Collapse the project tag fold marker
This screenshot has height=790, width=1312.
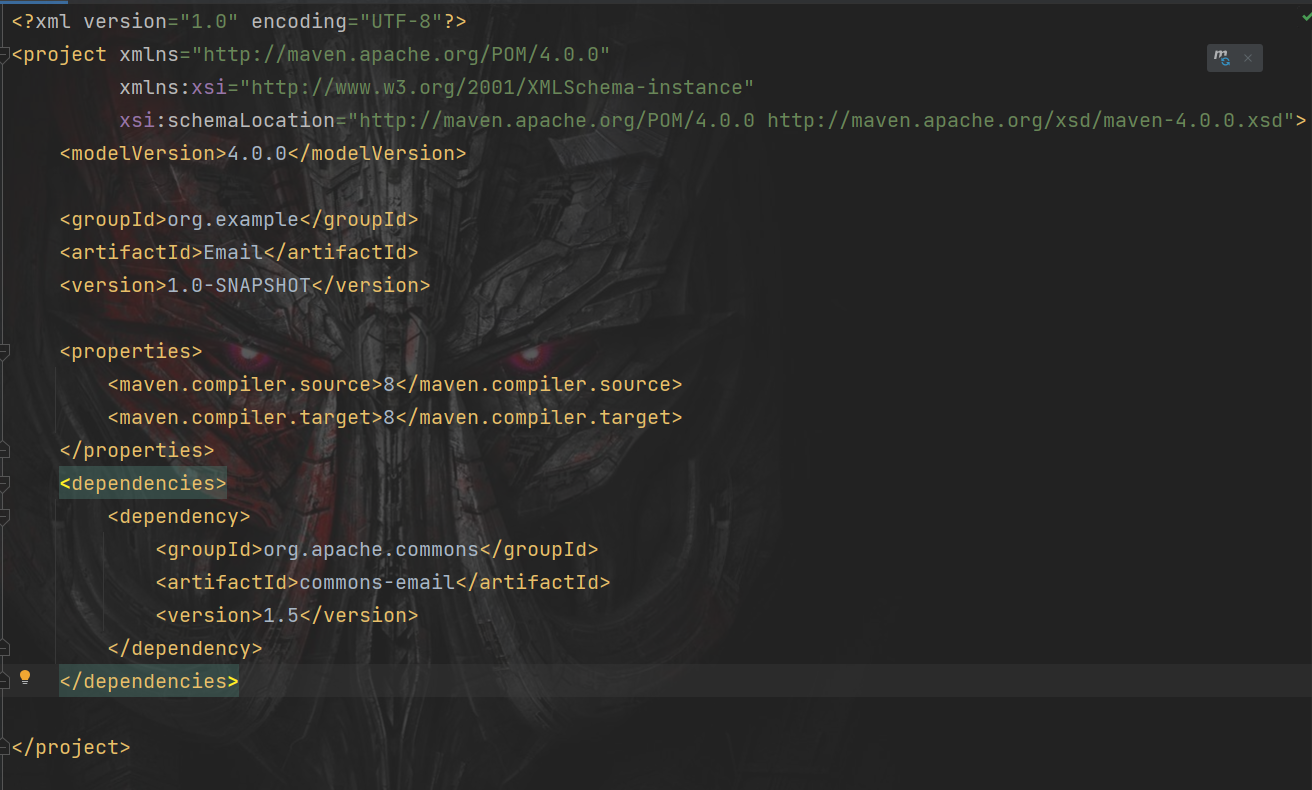(x=4, y=55)
